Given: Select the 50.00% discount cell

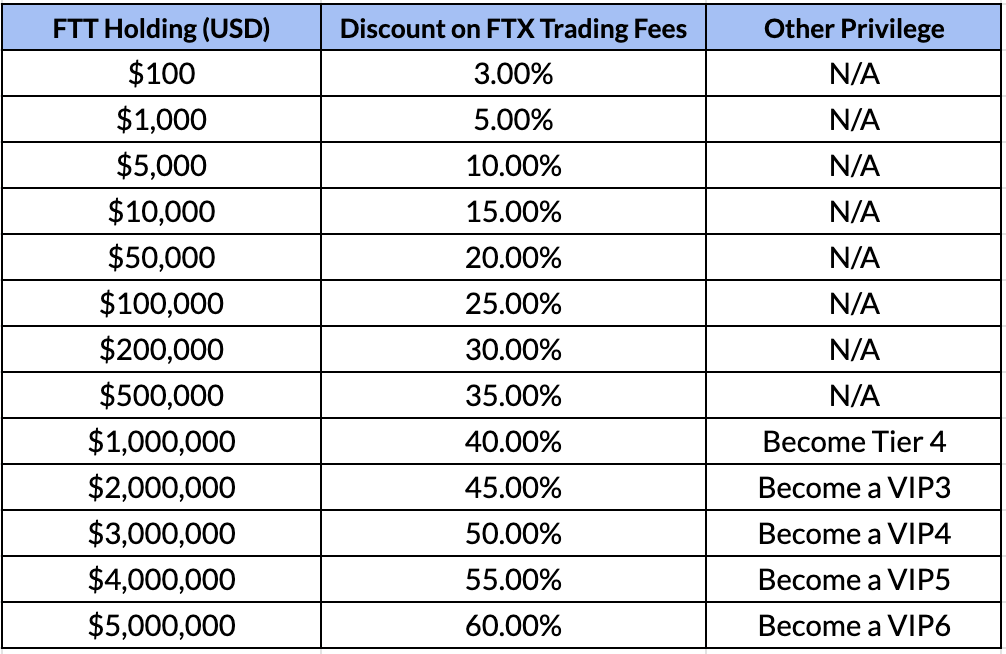Looking at the screenshot, I should click(514, 534).
